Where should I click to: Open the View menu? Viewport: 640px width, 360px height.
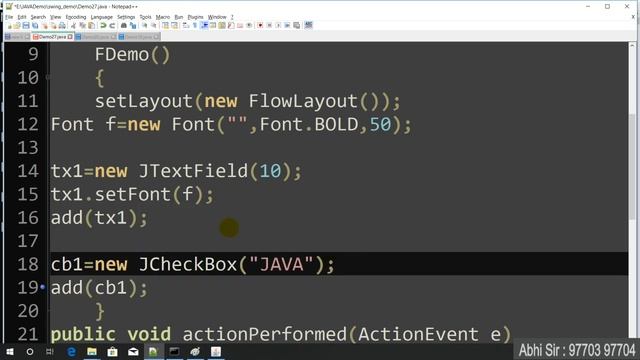(56, 17)
